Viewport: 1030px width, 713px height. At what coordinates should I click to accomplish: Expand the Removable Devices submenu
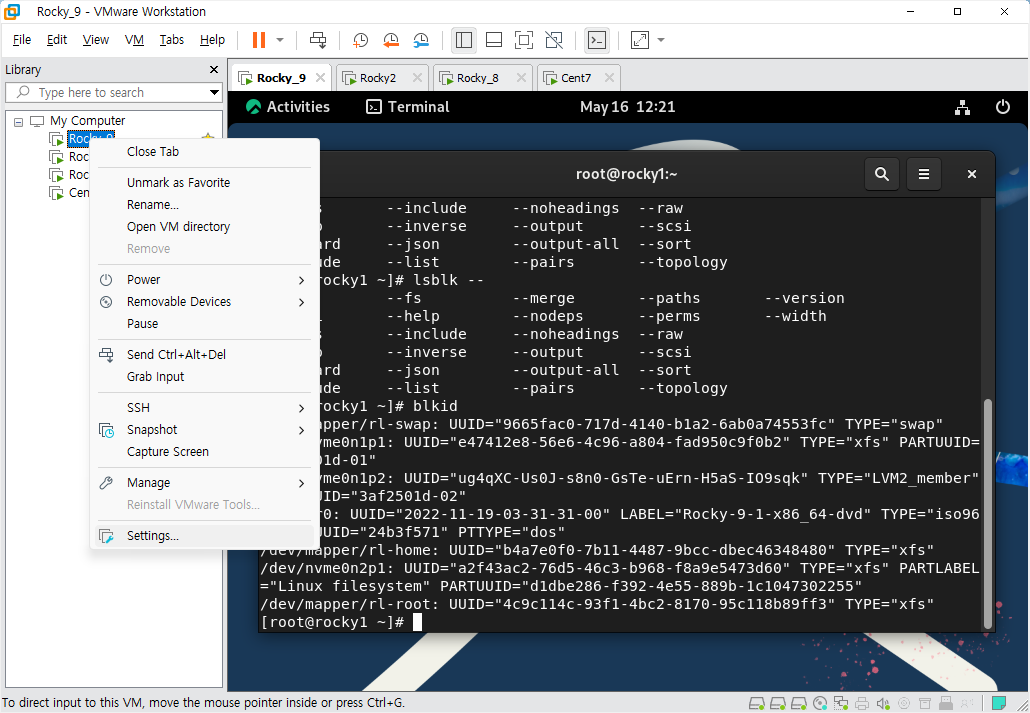tap(204, 302)
